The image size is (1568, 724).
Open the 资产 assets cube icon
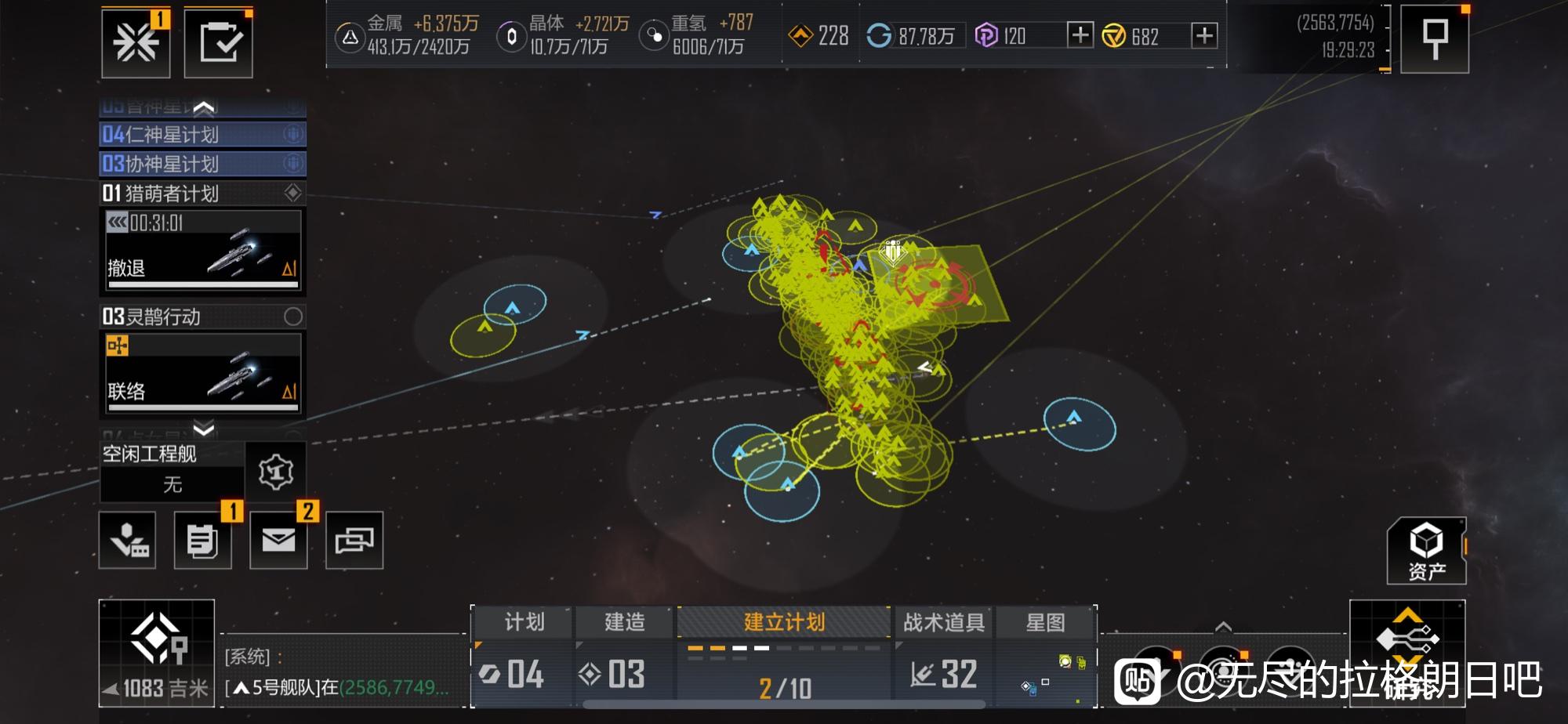(x=1426, y=551)
